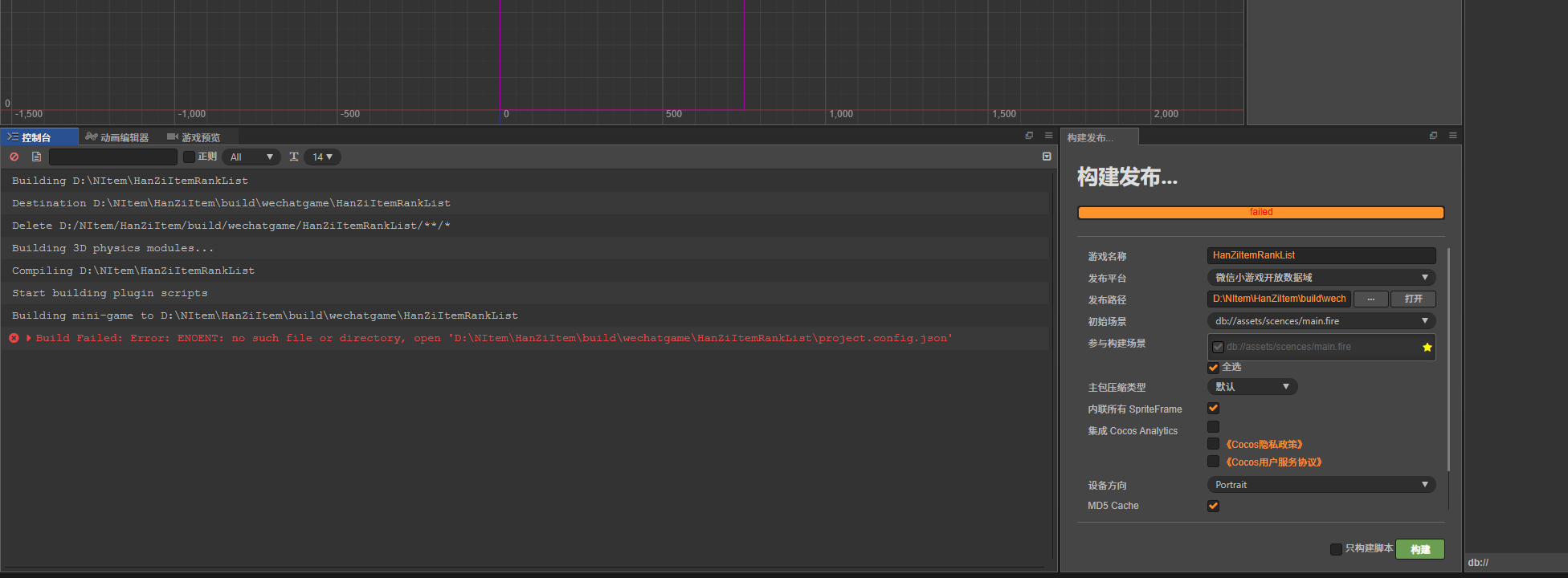Open the All log type filter dropdown
Viewport: 1568px width, 578px height.
point(251,157)
